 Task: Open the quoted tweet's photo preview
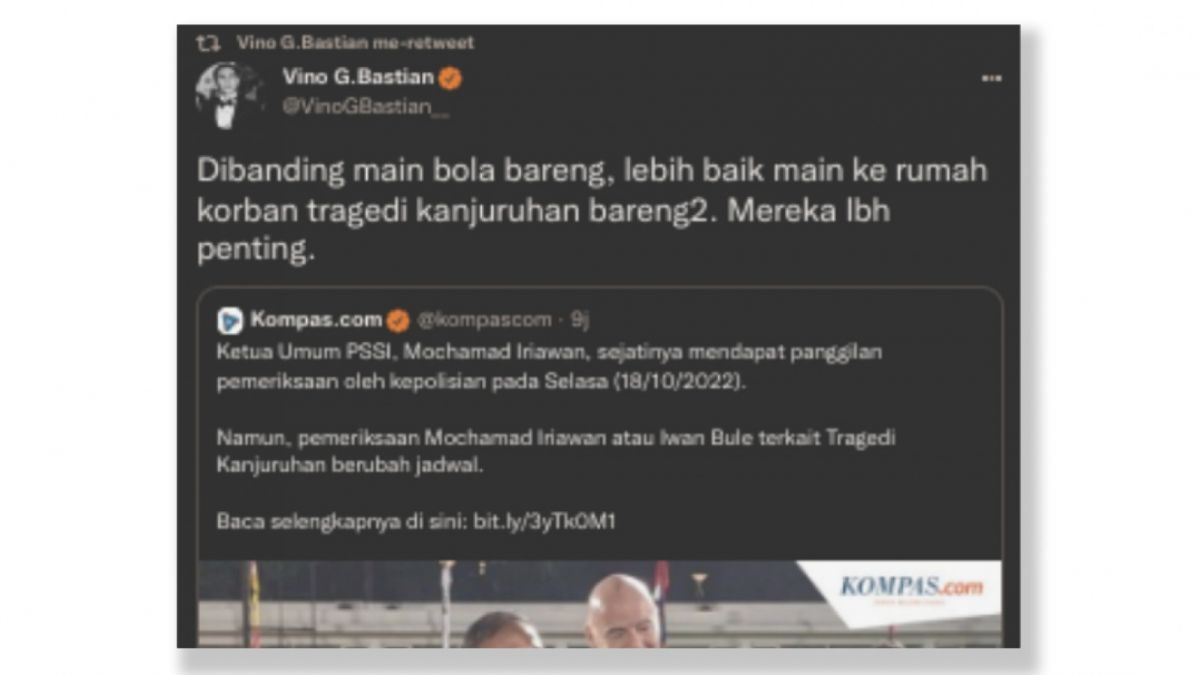point(599,603)
